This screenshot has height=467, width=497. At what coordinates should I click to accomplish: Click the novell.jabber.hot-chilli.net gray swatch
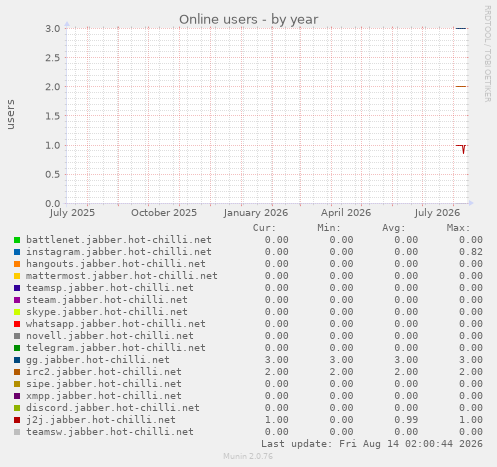tap(17, 336)
